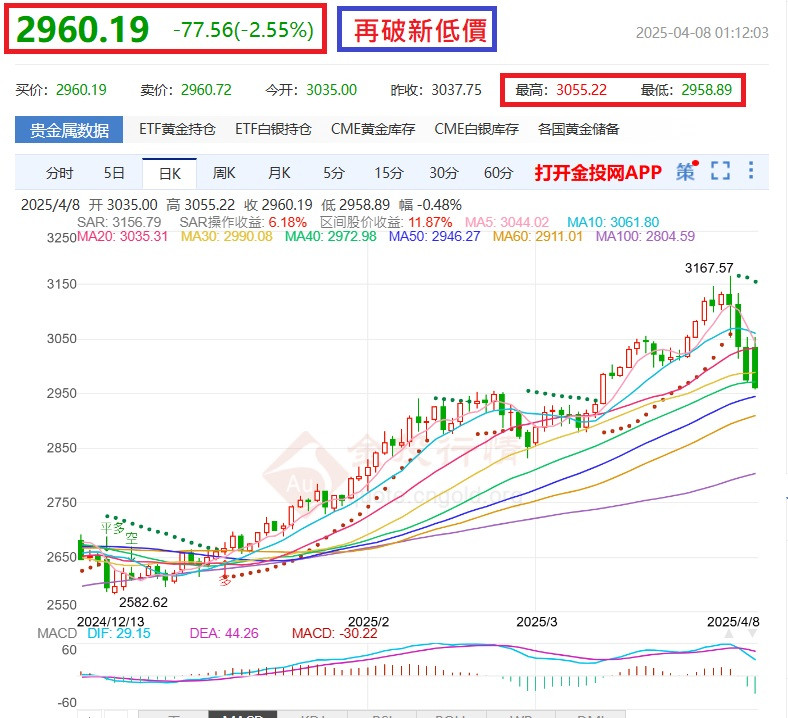This screenshot has height=718, width=788.
Task: Click the MA30: 2990.08 legend
Action: (x=227, y=236)
